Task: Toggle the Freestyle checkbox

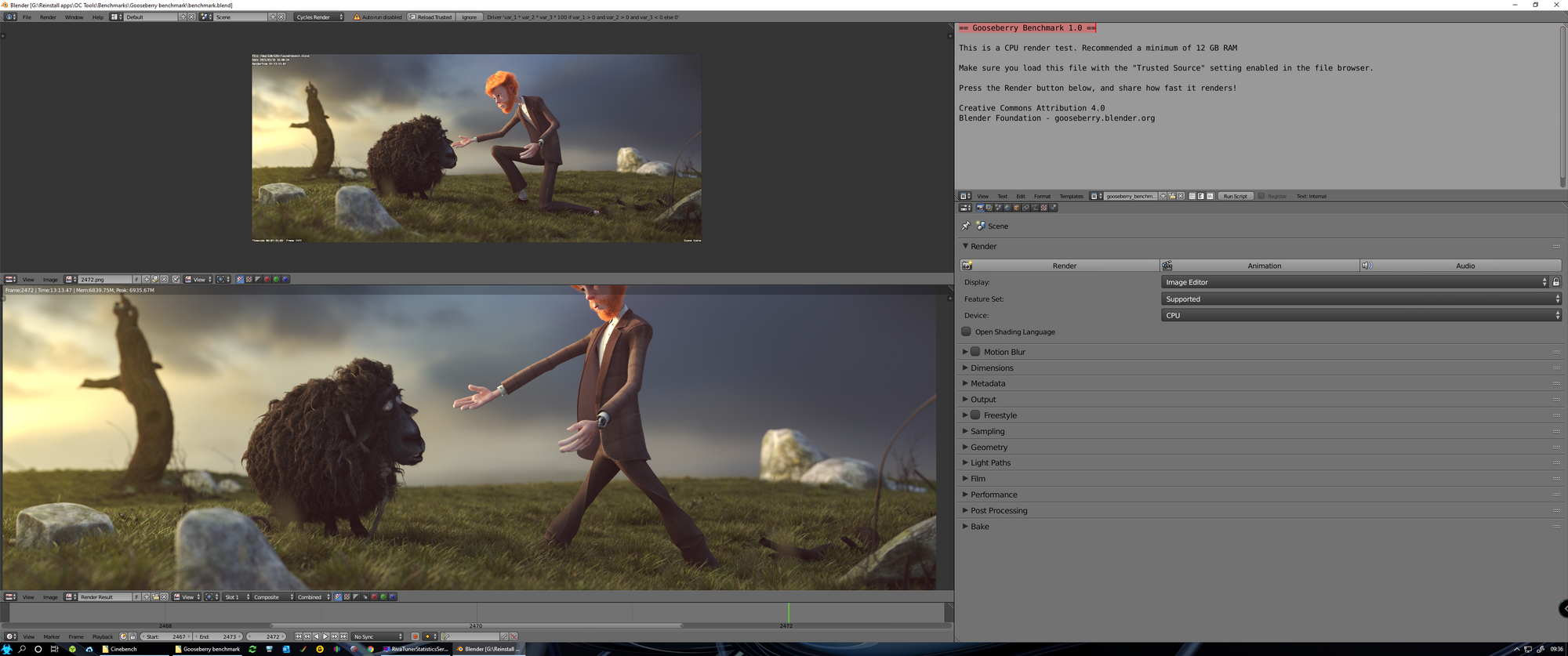Action: [x=975, y=415]
